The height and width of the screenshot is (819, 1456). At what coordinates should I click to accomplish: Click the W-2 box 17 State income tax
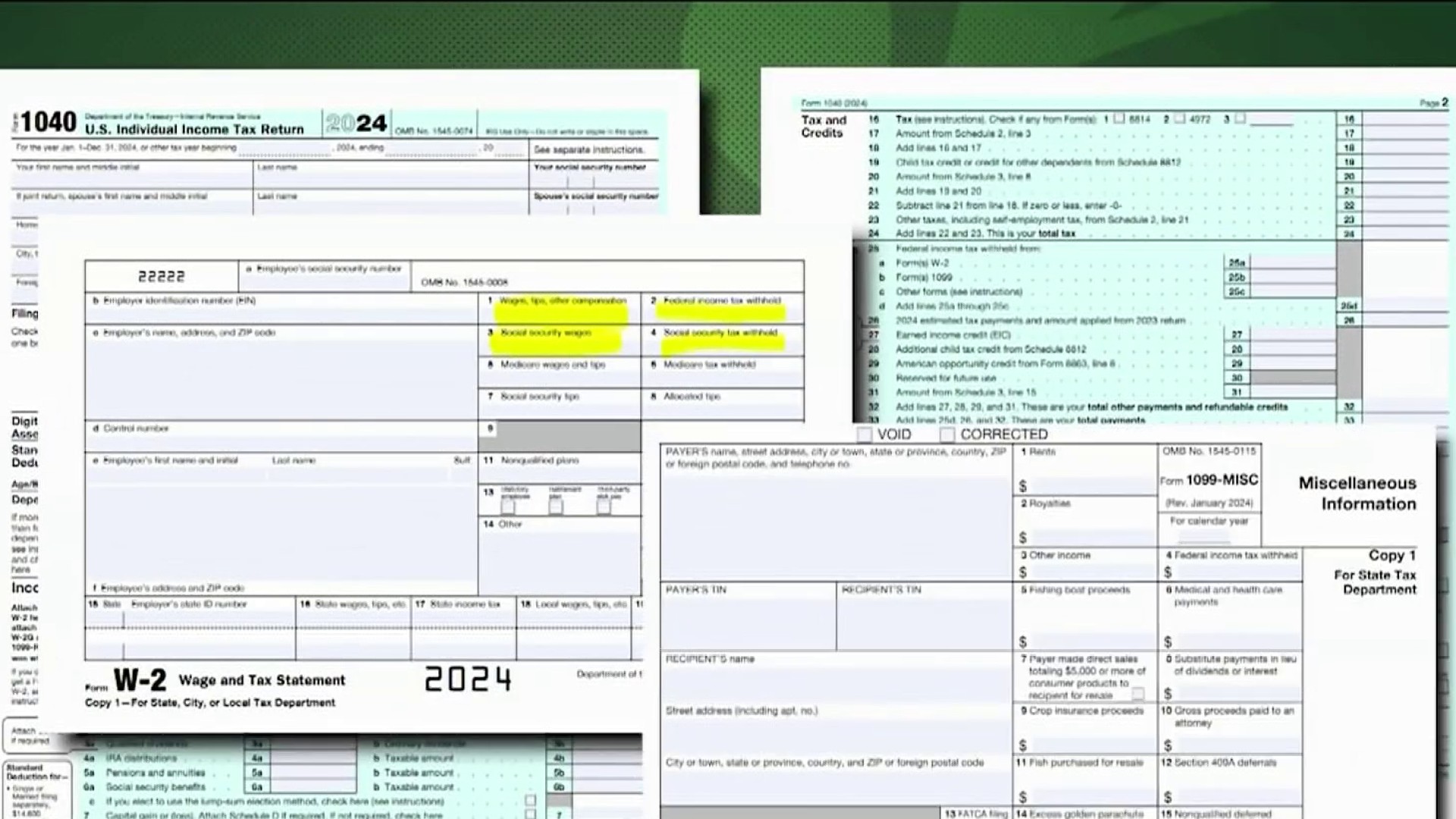[464, 628]
